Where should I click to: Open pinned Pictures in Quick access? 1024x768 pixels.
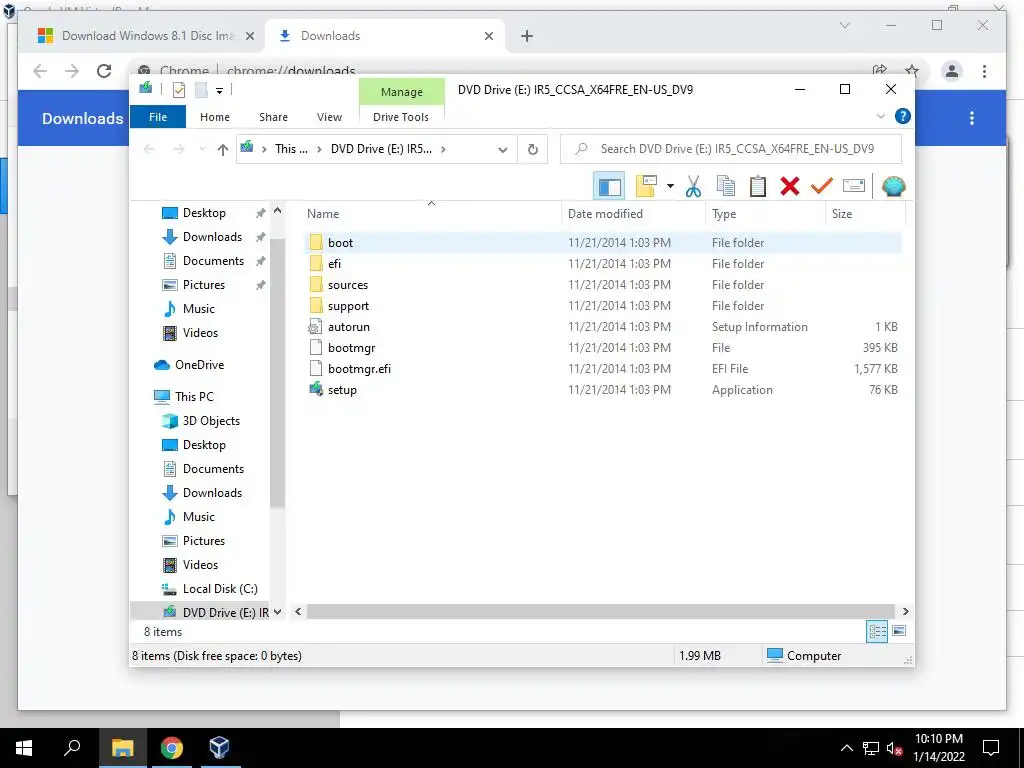pyautogui.click(x=204, y=285)
